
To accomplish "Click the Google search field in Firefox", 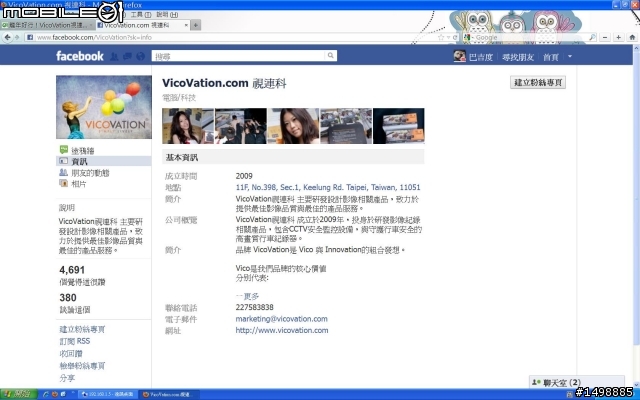I will (531, 37).
